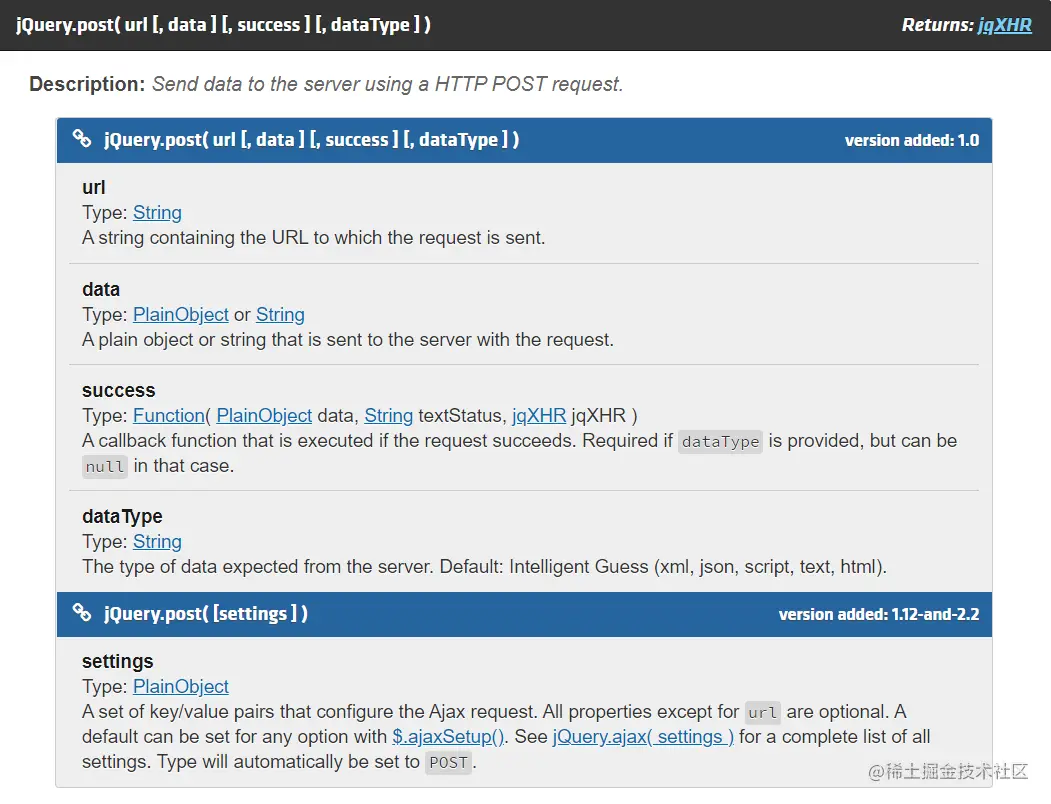Screen dimensions: 1051x804
Task: Follow the $.ajaxSetup() link
Action: [448, 737]
